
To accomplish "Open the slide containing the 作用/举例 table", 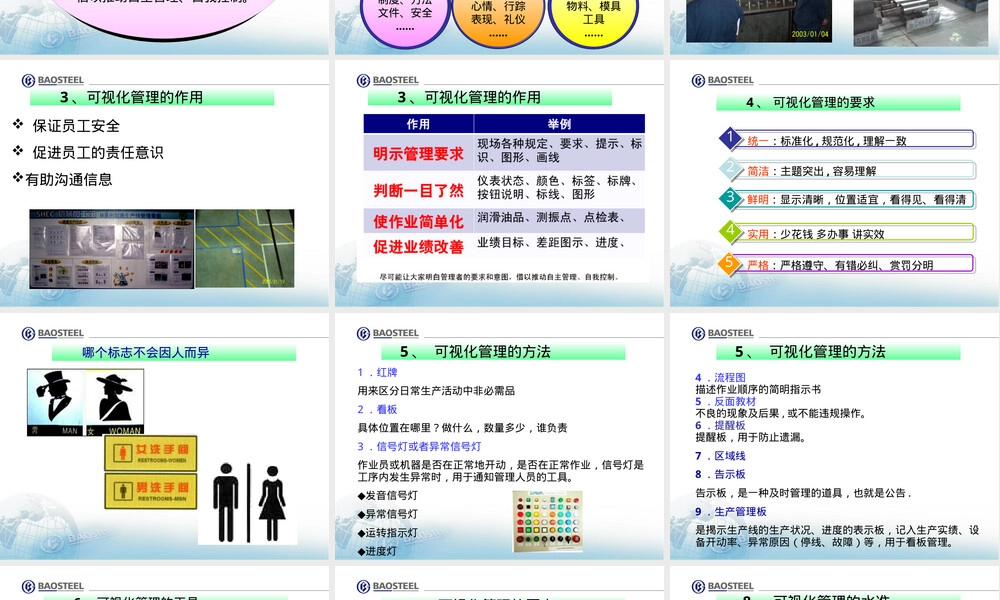I will (x=499, y=183).
